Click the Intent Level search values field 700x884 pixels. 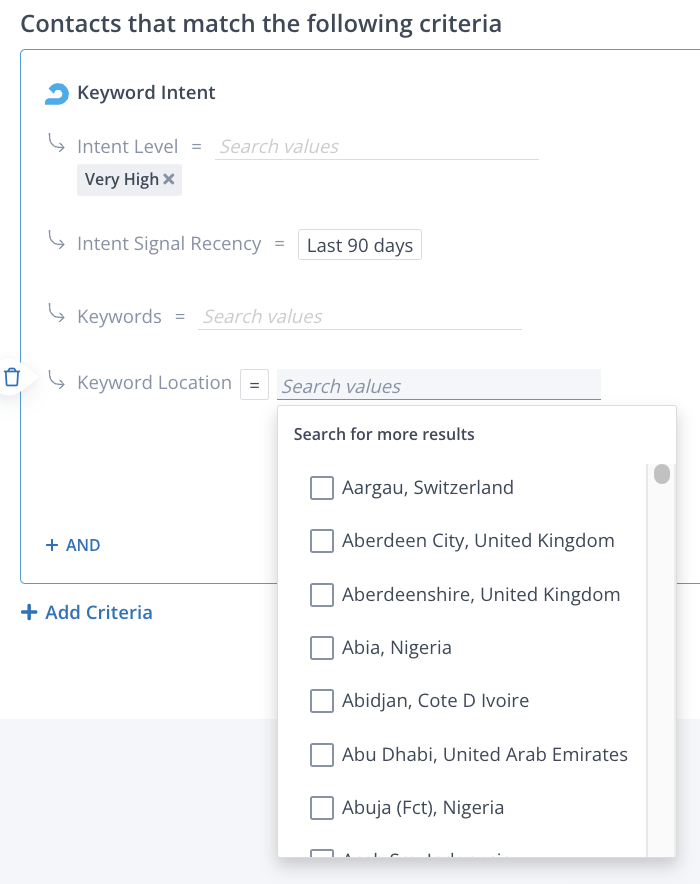click(x=376, y=147)
